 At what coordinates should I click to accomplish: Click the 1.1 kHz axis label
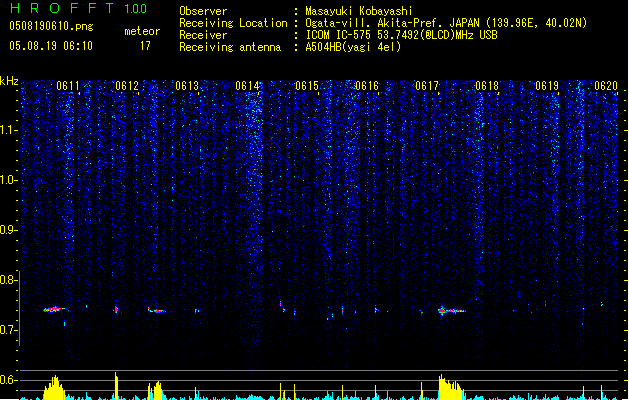click(x=8, y=130)
